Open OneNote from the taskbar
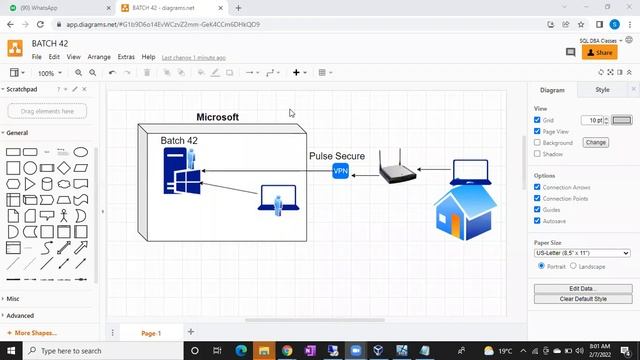The width and height of the screenshot is (640, 360). click(x=310, y=351)
